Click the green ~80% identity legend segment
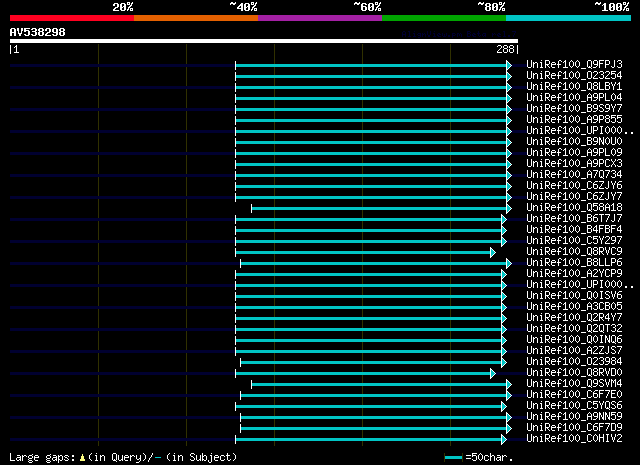 [x=444, y=18]
